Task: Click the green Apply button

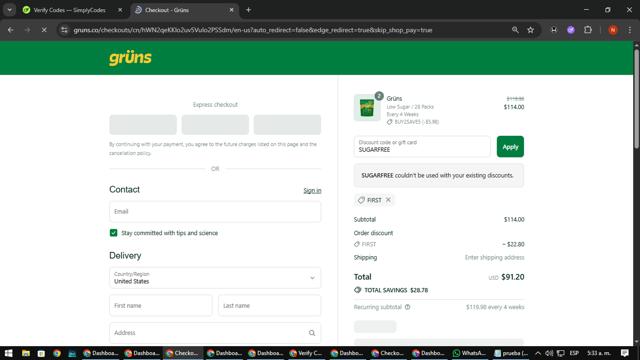Action: point(510,147)
